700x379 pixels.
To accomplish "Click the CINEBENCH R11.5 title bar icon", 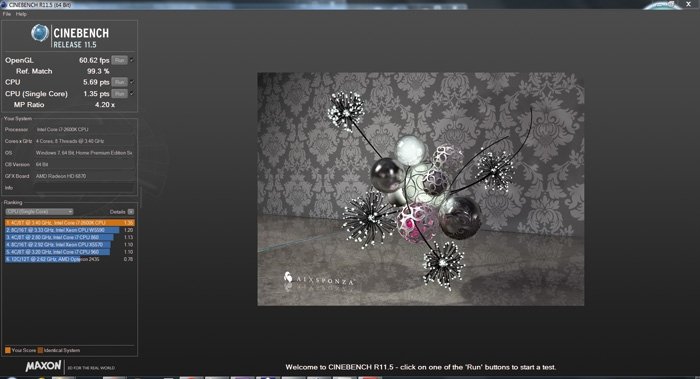I will coord(4,4).
